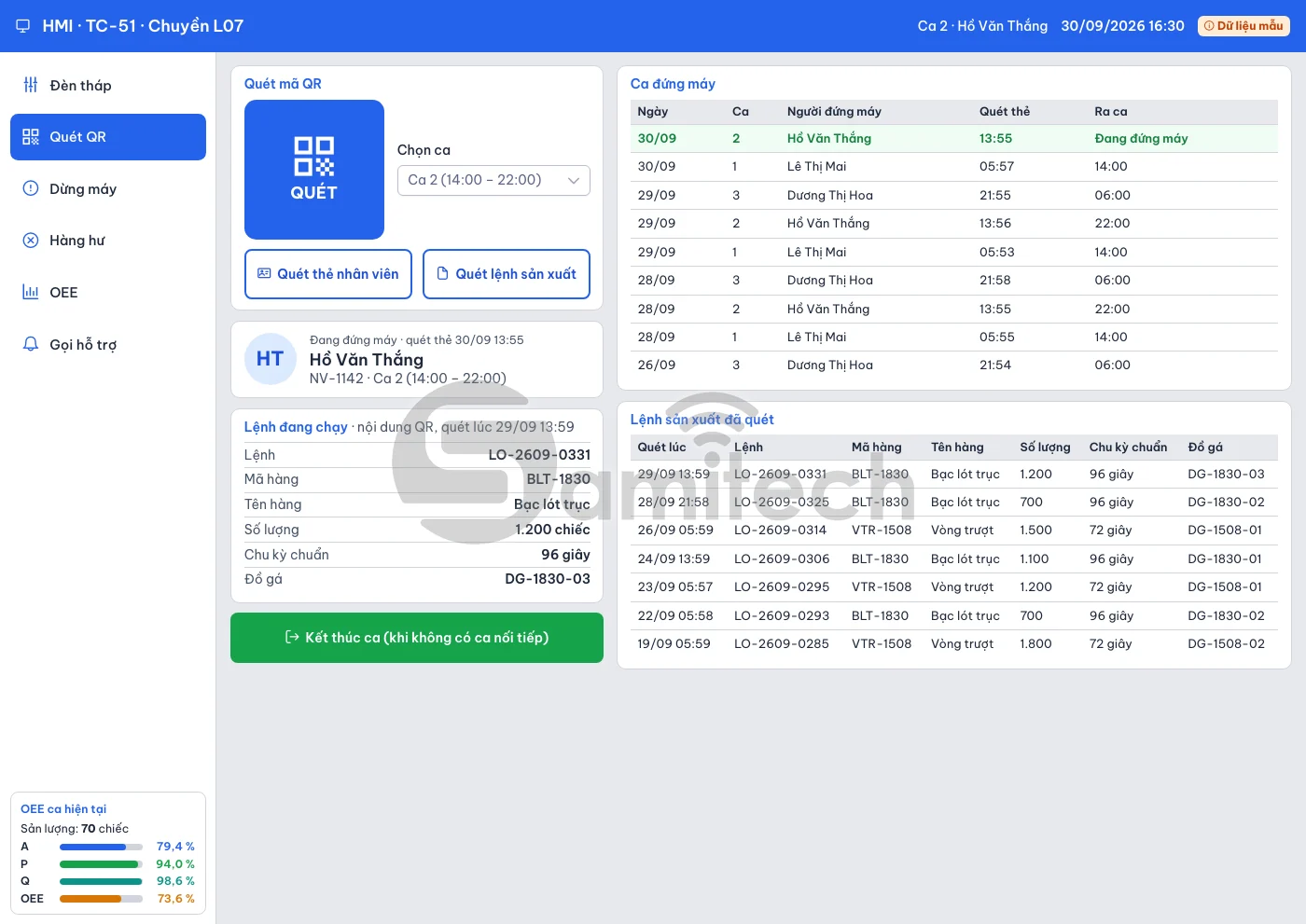Click the OEE bar chart icon
Image resolution: width=1306 pixels, height=924 pixels.
click(31, 292)
